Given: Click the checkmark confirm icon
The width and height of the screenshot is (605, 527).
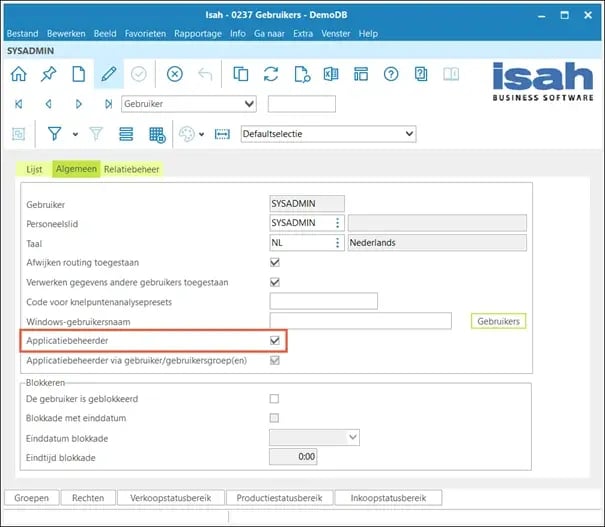Looking at the screenshot, I should pyautogui.click(x=139, y=74).
